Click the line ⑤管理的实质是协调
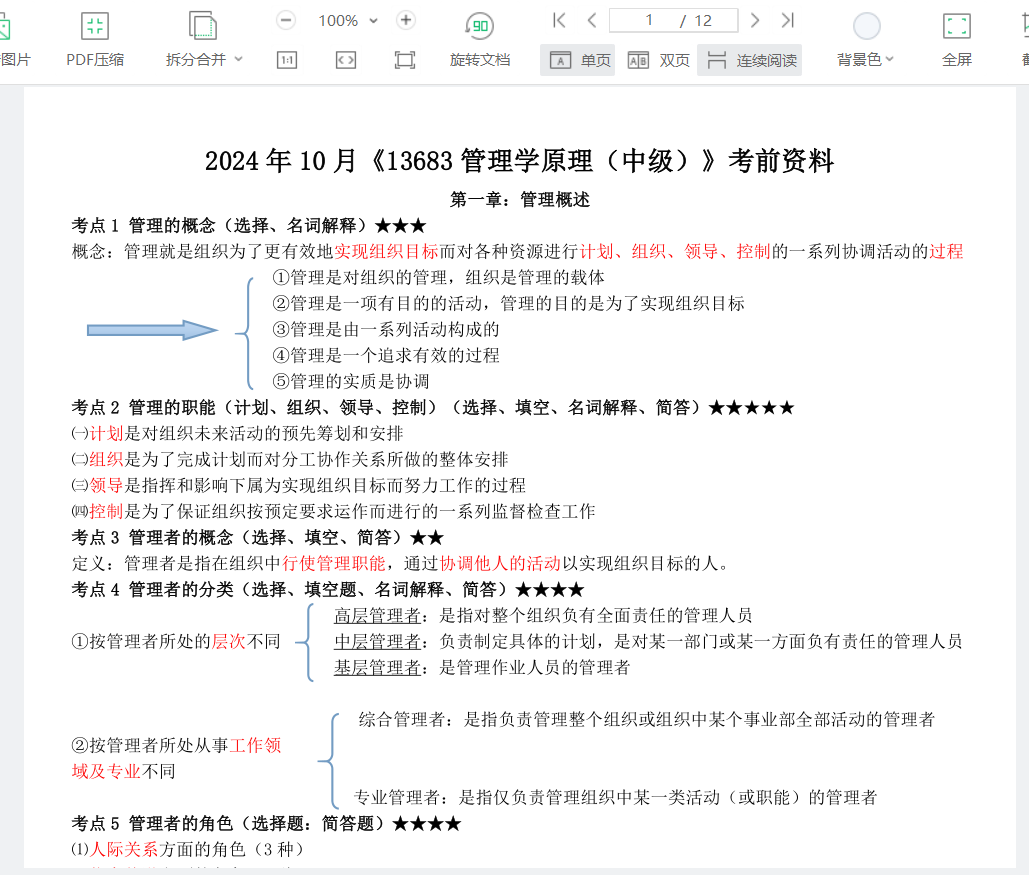This screenshot has width=1029, height=875. (x=351, y=381)
